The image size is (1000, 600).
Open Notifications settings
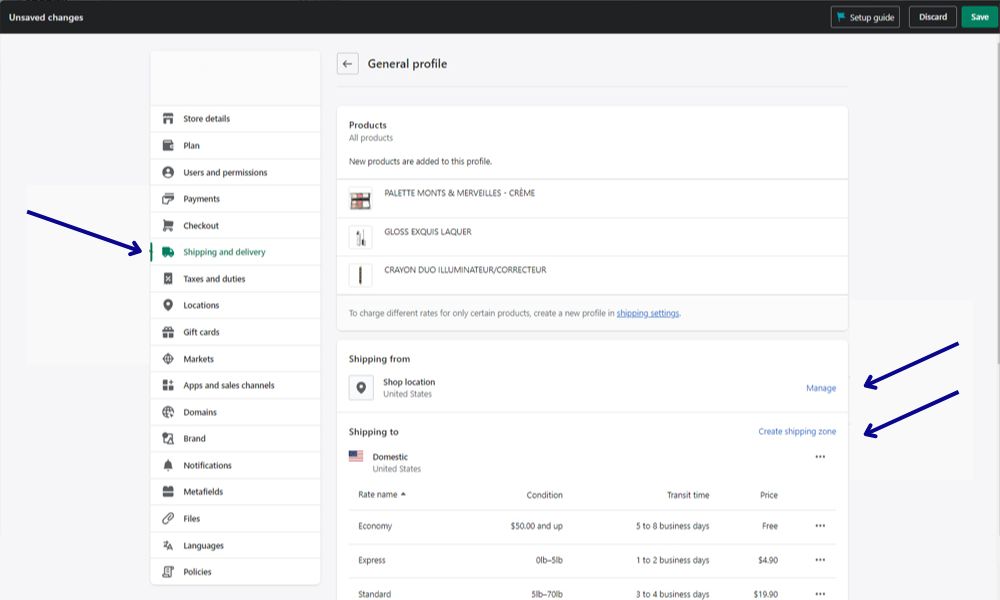point(235,465)
